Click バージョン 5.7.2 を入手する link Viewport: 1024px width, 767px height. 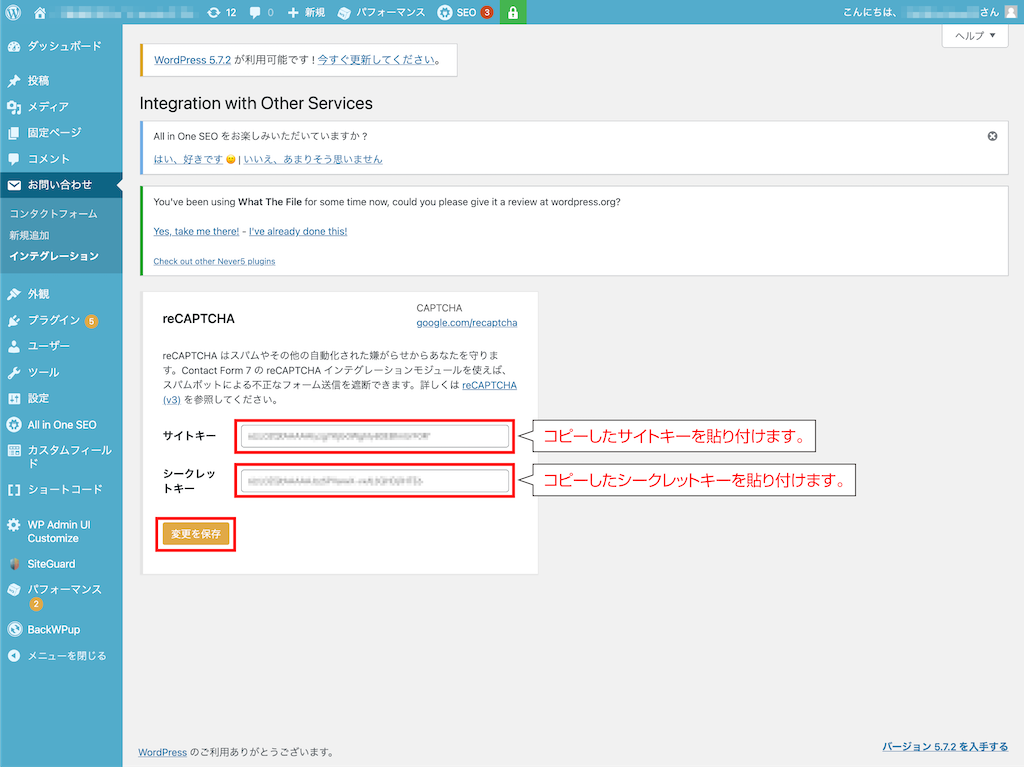pyautogui.click(x=945, y=747)
